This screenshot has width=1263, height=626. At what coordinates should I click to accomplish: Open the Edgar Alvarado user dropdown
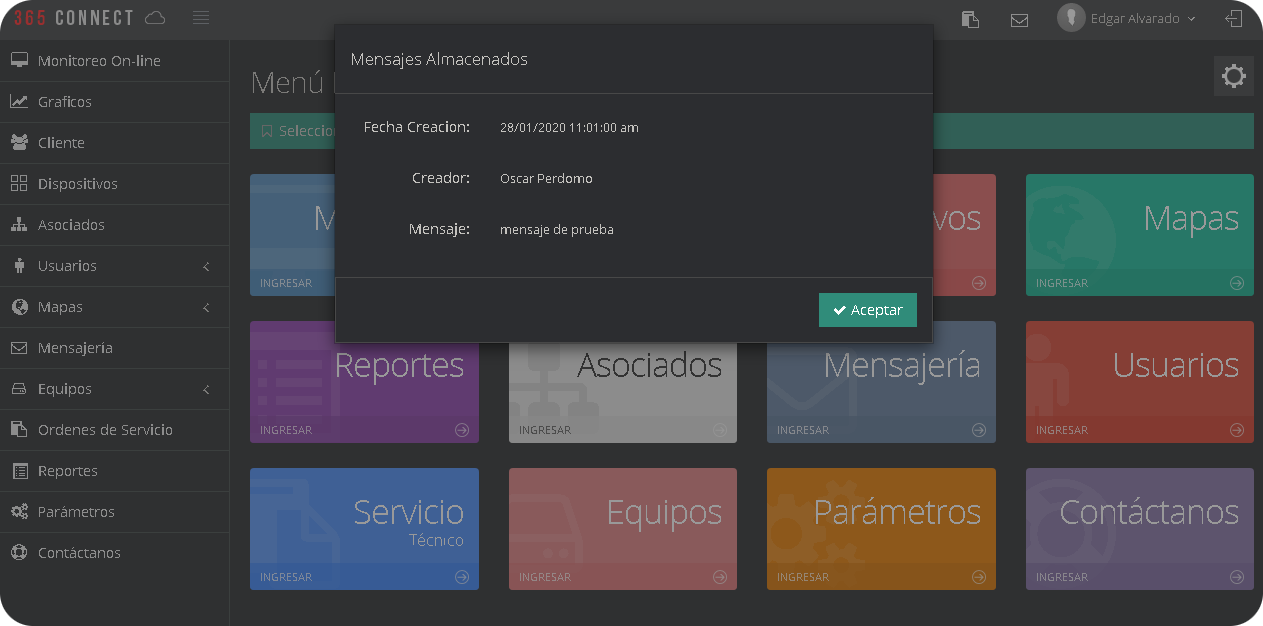coord(1125,17)
